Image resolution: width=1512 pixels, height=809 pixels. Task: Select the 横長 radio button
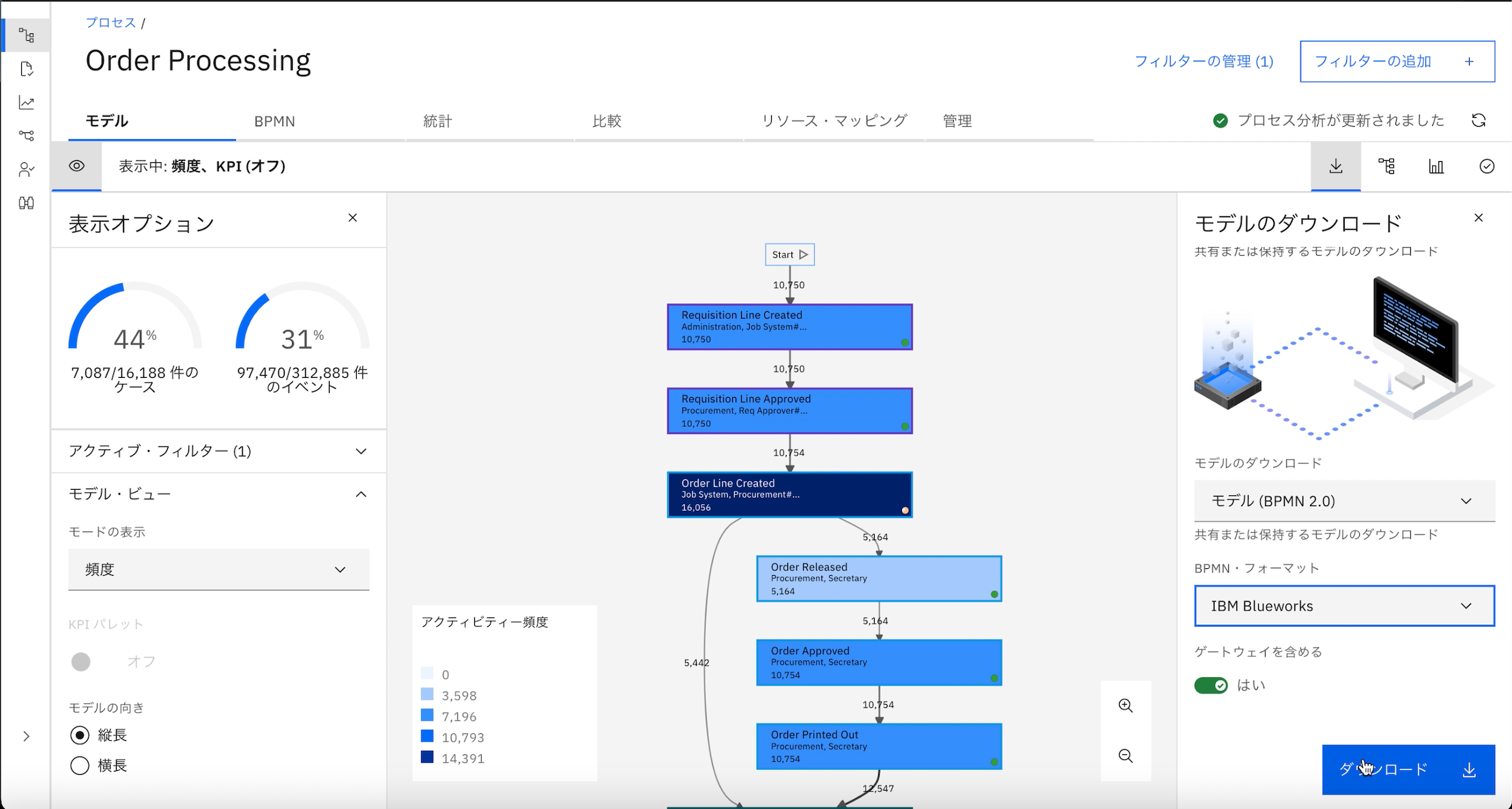click(79, 765)
